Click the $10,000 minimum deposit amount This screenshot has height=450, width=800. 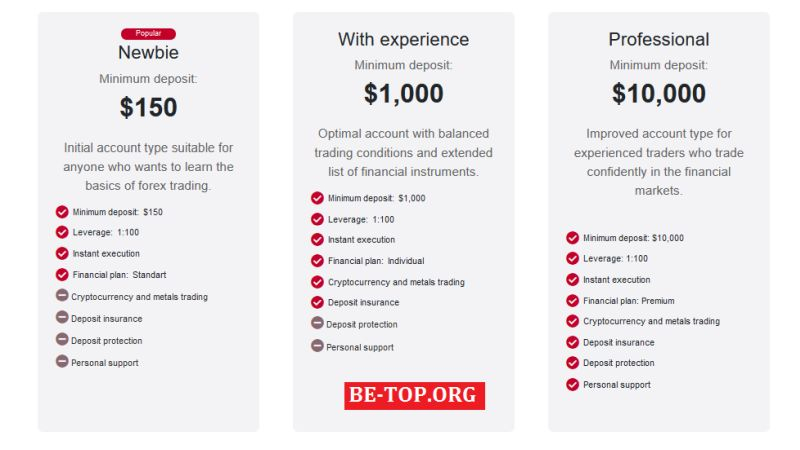(658, 93)
